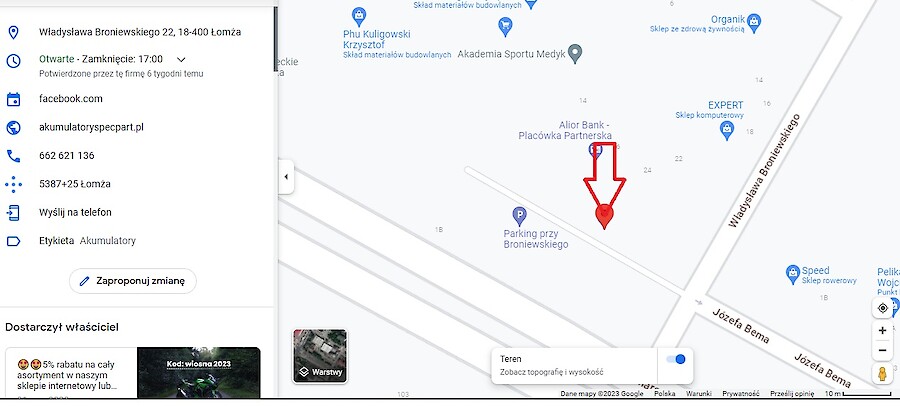This screenshot has width=900, height=406.
Task: Select Wyślij na telefon option
Action: point(75,212)
